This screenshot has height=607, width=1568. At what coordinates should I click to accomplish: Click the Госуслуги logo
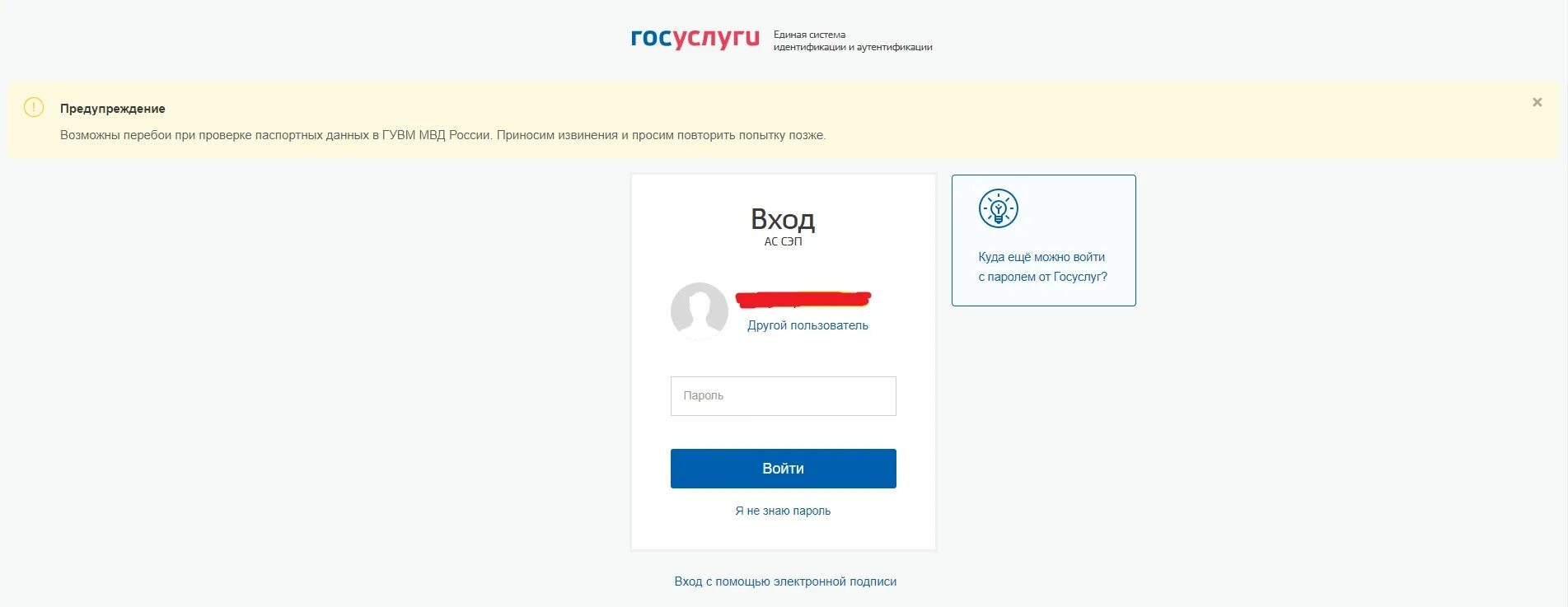pyautogui.click(x=695, y=39)
